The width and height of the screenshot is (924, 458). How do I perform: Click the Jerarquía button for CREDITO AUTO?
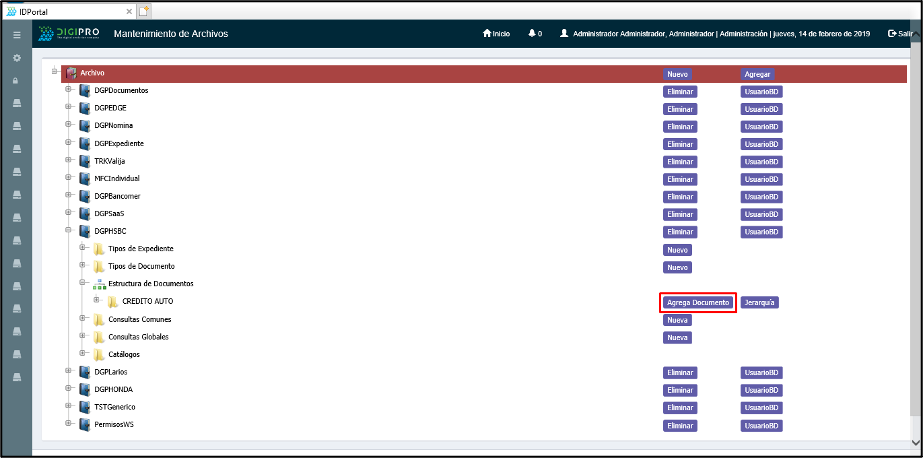click(759, 302)
